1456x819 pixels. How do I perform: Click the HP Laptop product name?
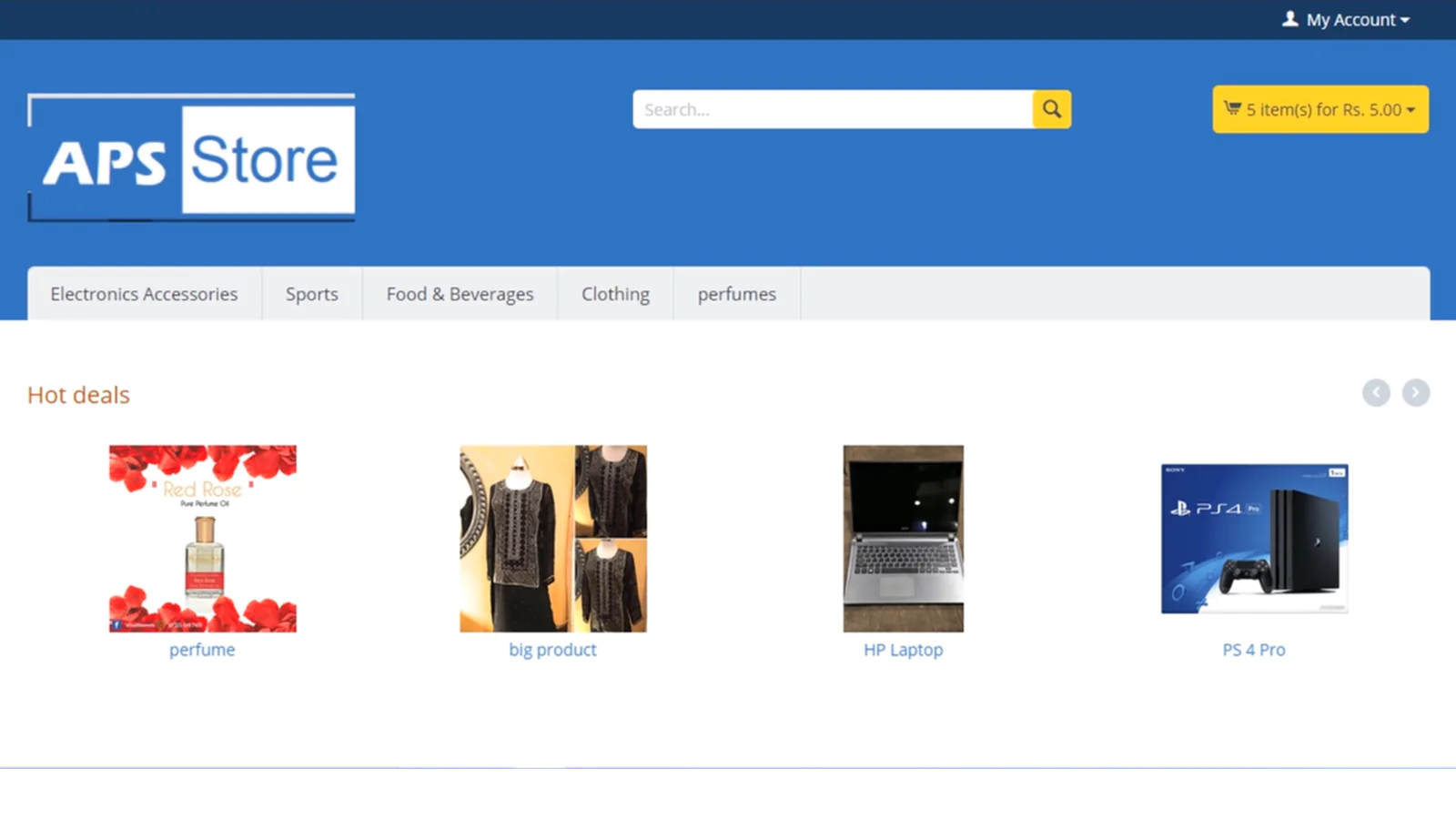(903, 650)
